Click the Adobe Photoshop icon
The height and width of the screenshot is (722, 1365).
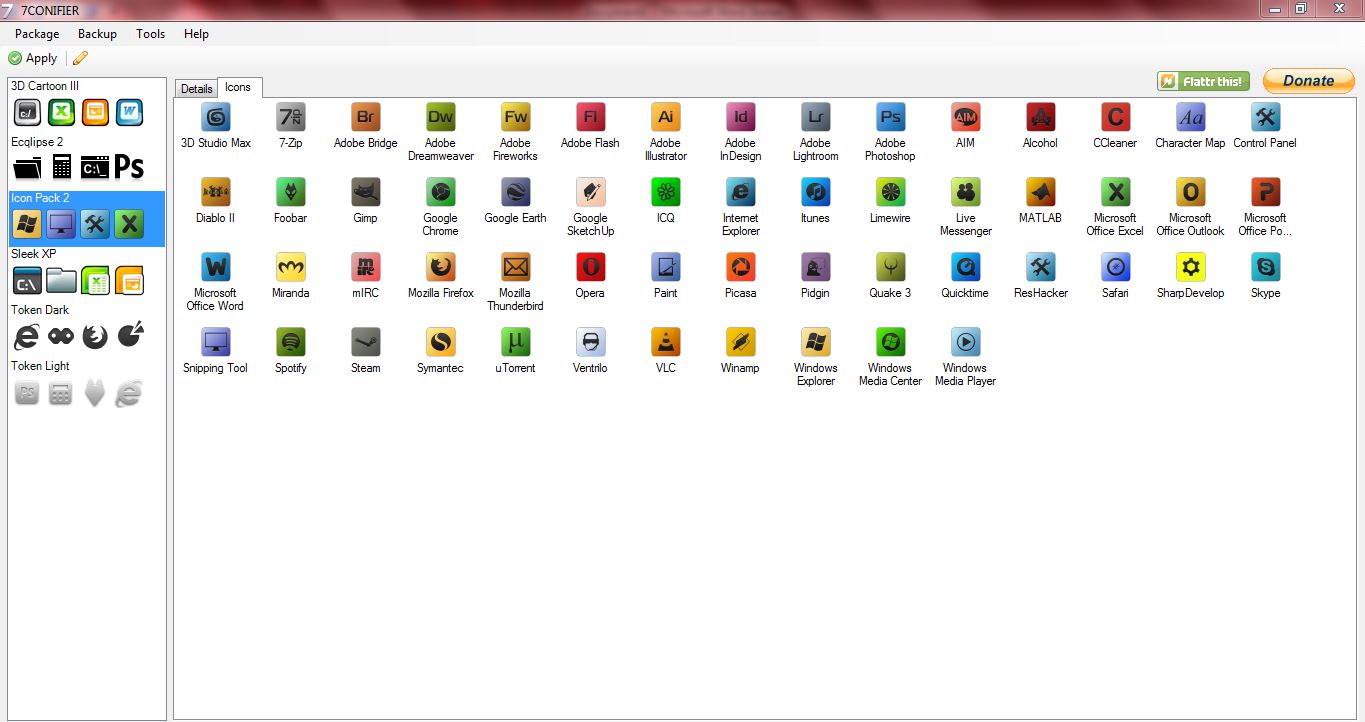890,118
